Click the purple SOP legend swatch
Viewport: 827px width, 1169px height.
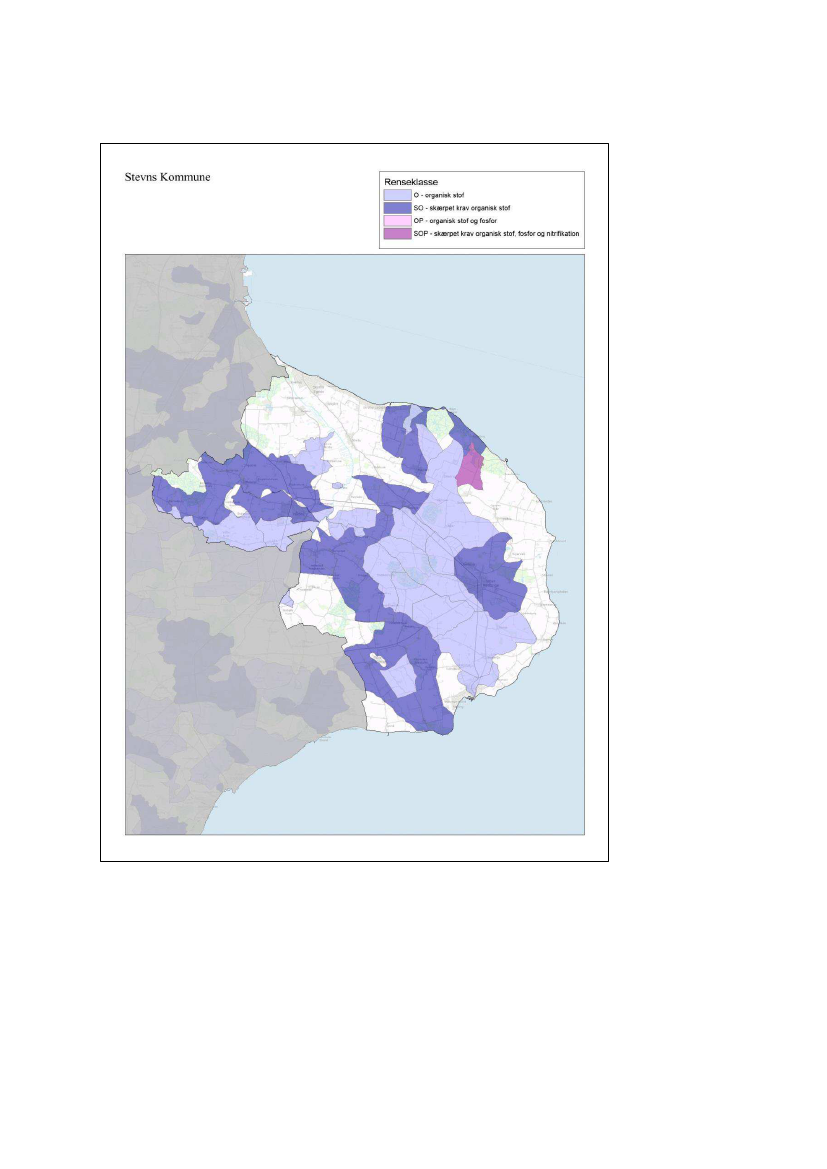click(397, 233)
